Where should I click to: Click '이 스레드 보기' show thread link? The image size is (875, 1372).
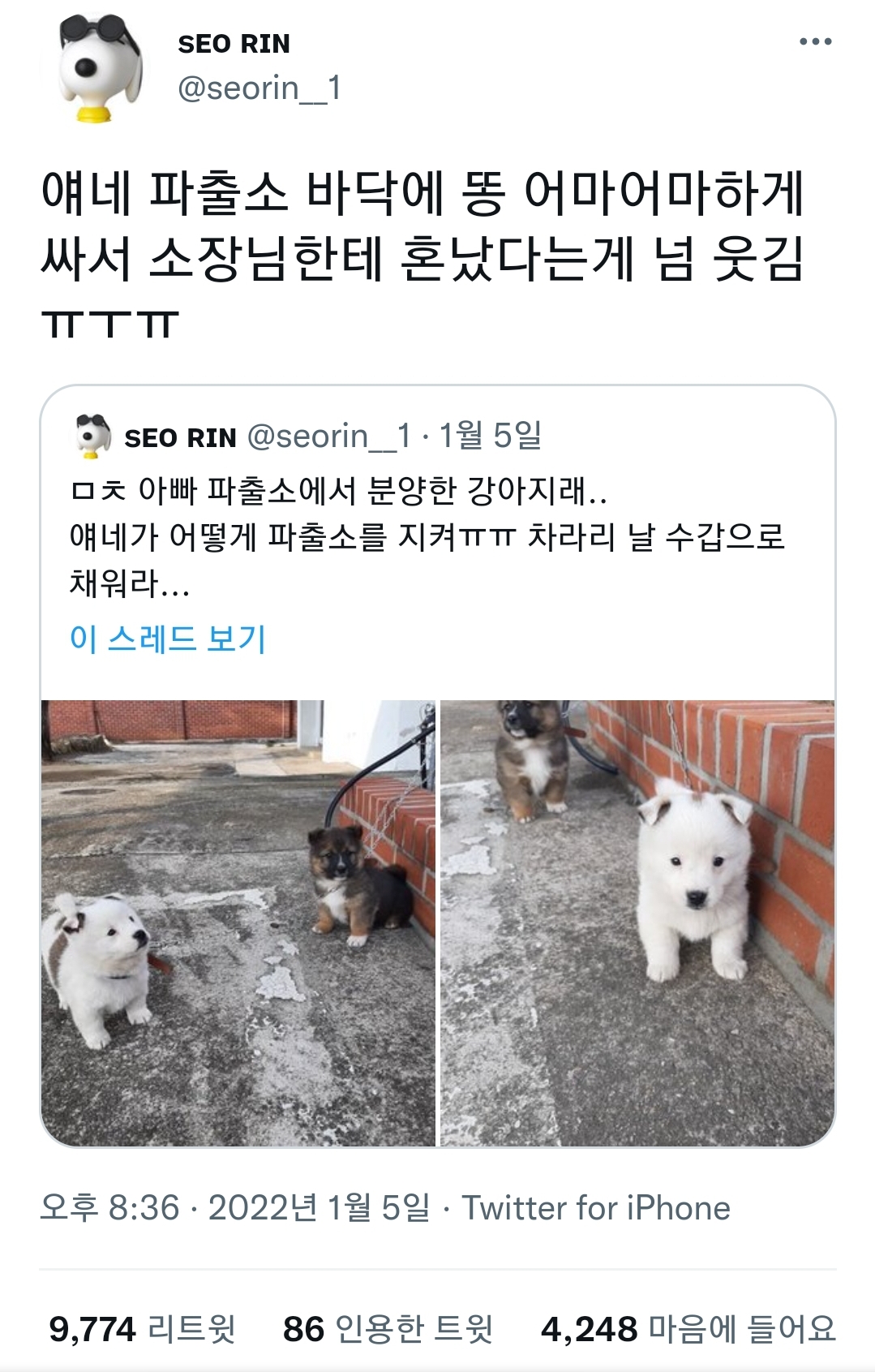pos(168,639)
